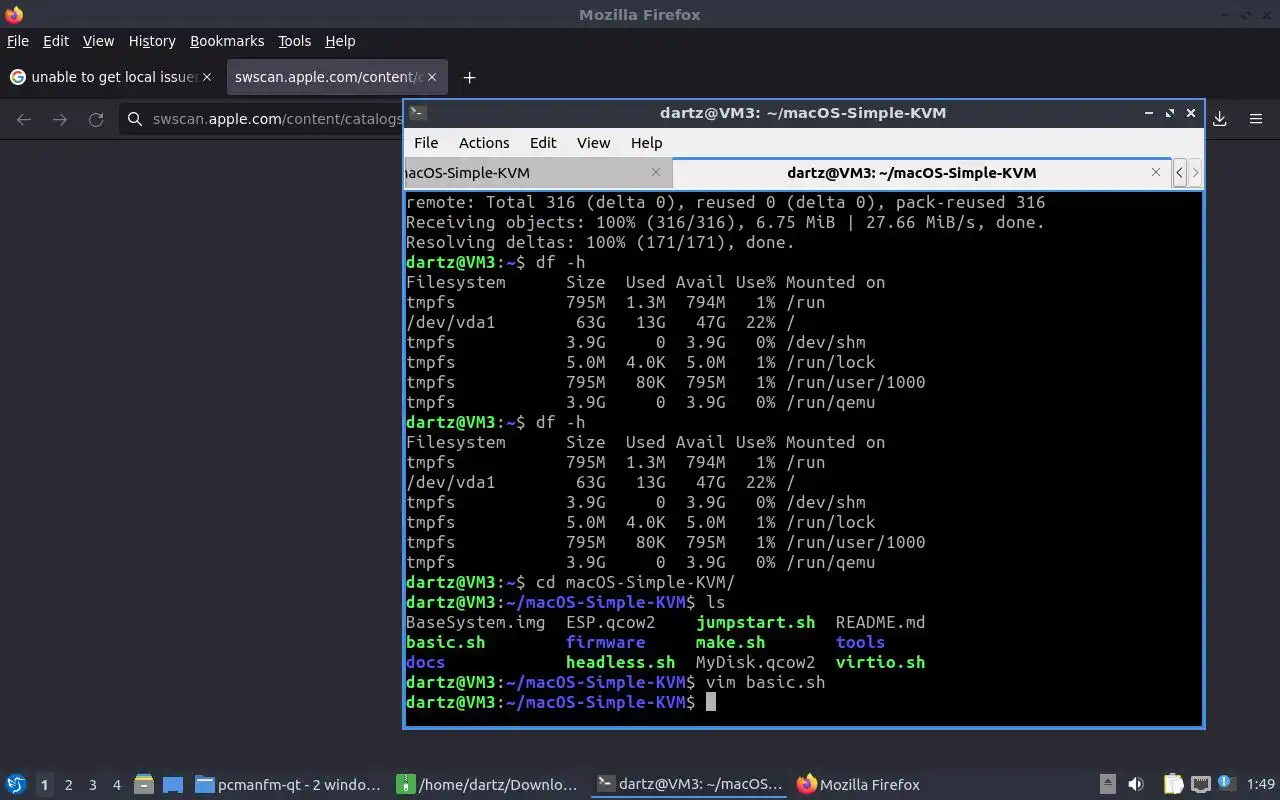Switch to workspace 3 in pager
This screenshot has width=1280, height=800.
(x=93, y=785)
